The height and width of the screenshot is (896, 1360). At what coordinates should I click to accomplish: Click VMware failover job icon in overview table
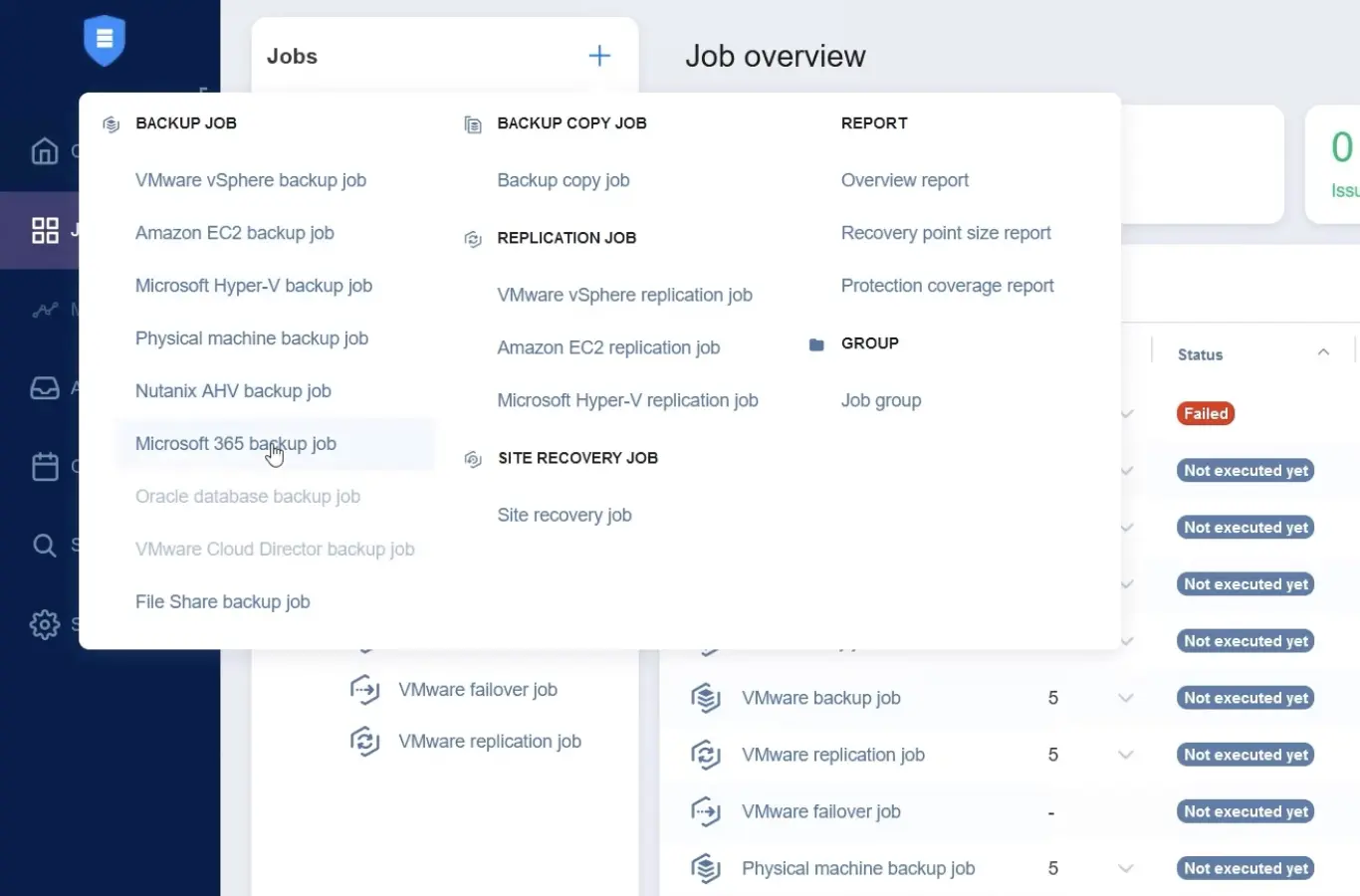click(706, 812)
